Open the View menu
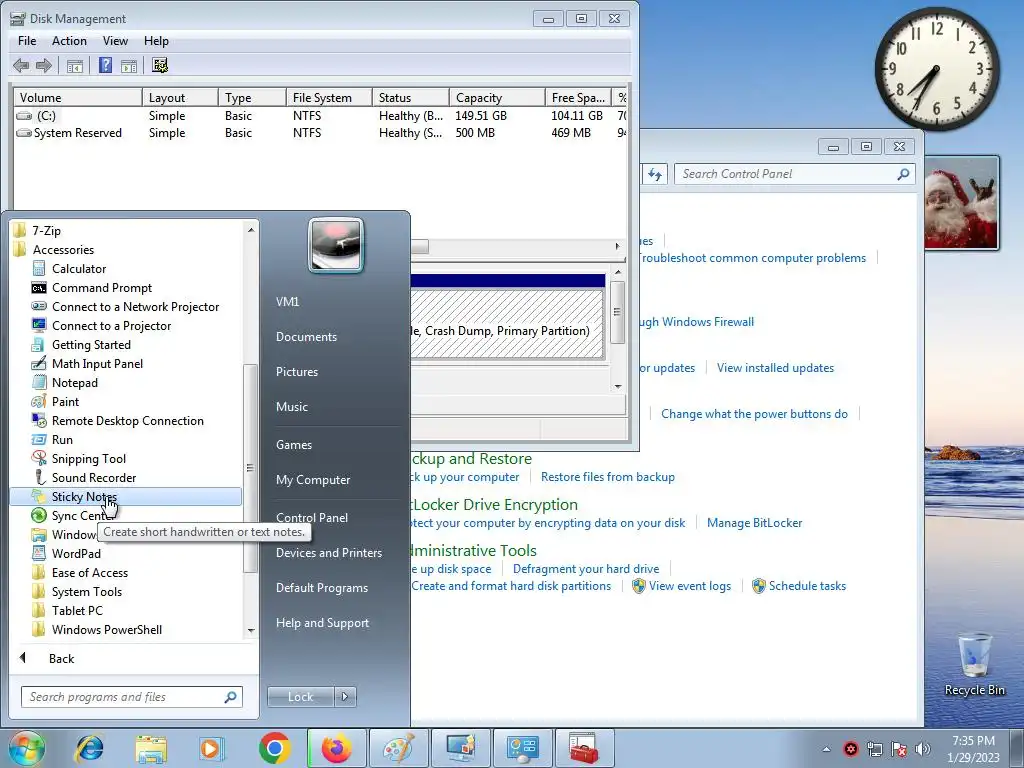The image size is (1024, 768). [115, 40]
